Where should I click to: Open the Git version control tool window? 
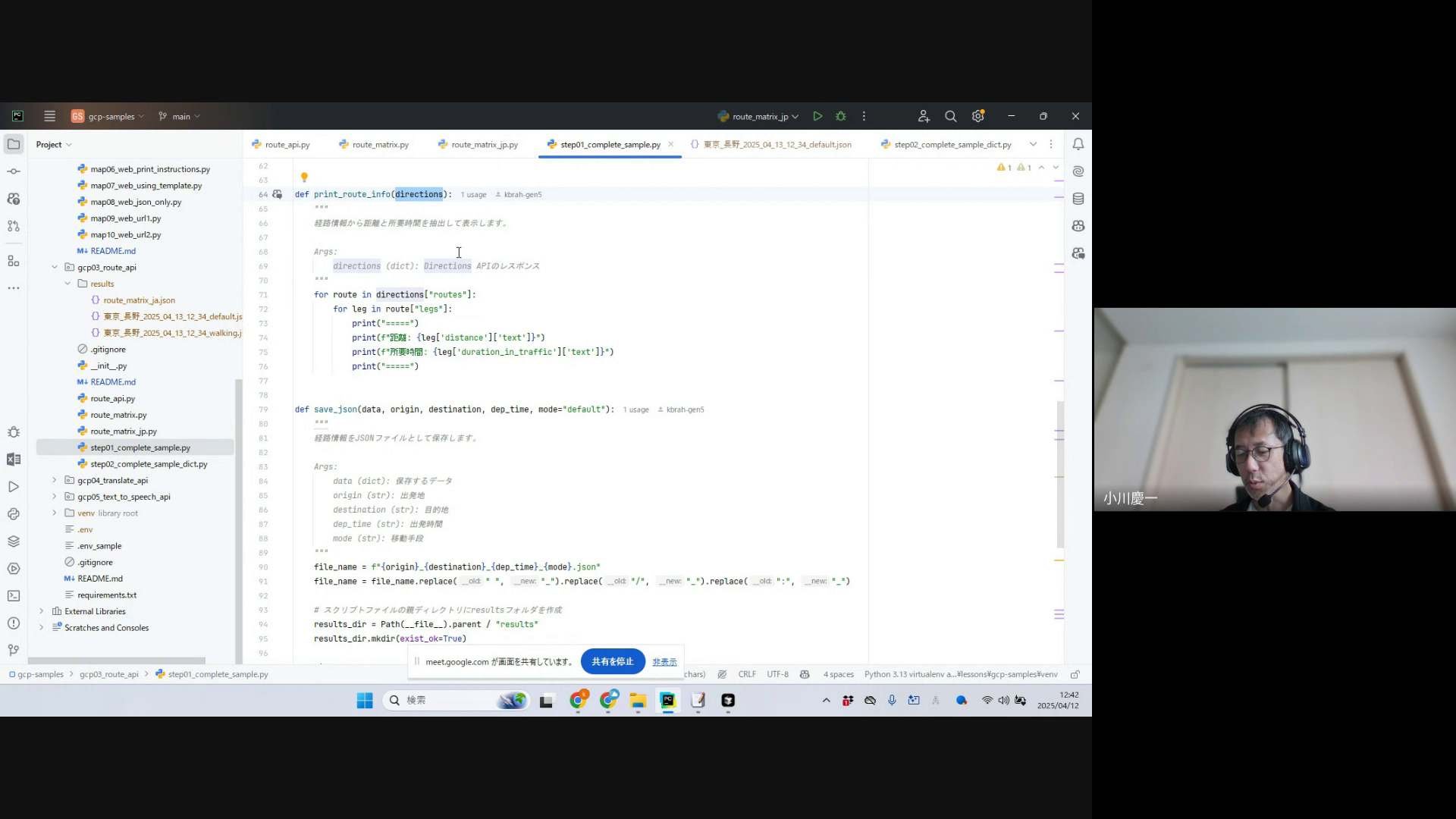click(14, 651)
